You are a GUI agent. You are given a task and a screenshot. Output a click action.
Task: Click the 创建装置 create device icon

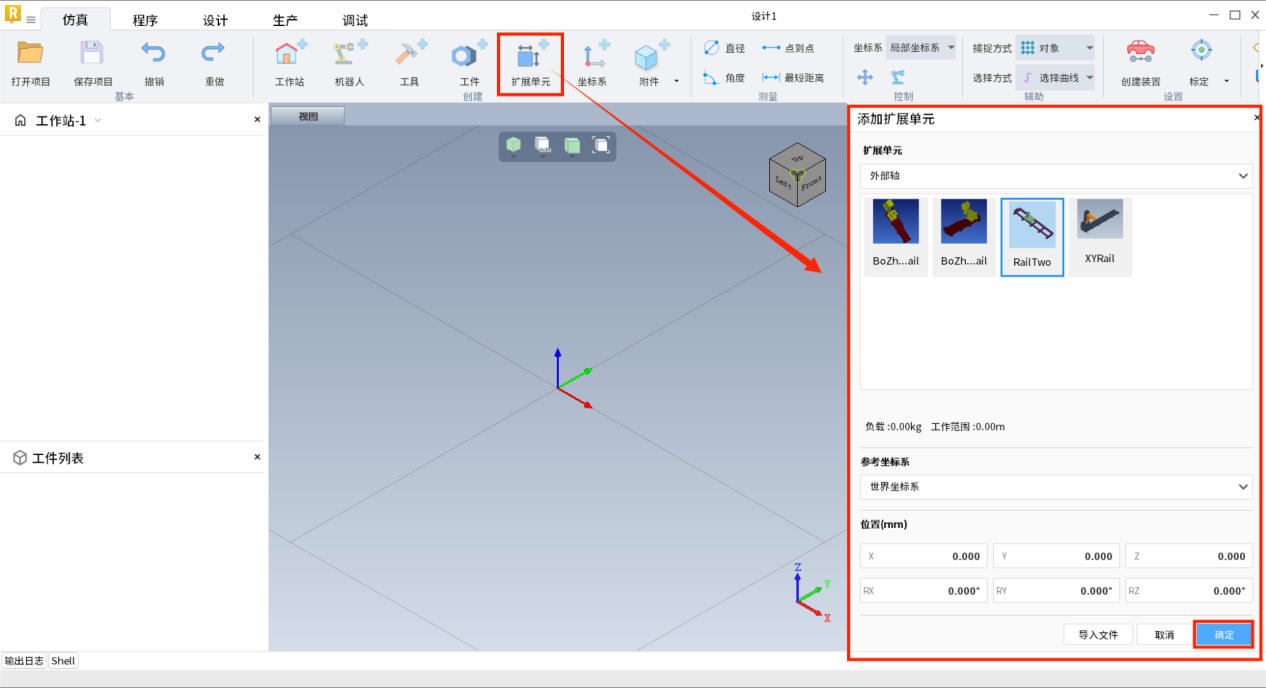coord(1140,52)
